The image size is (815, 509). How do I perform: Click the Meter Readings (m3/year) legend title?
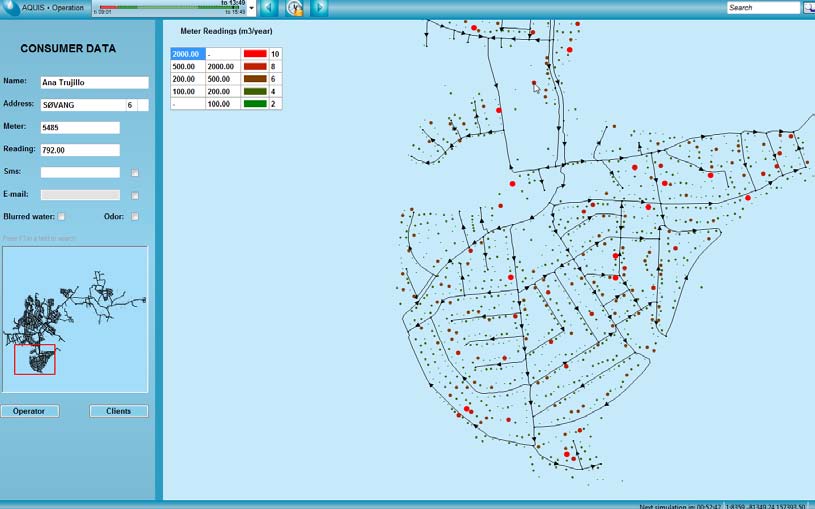[x=226, y=31]
